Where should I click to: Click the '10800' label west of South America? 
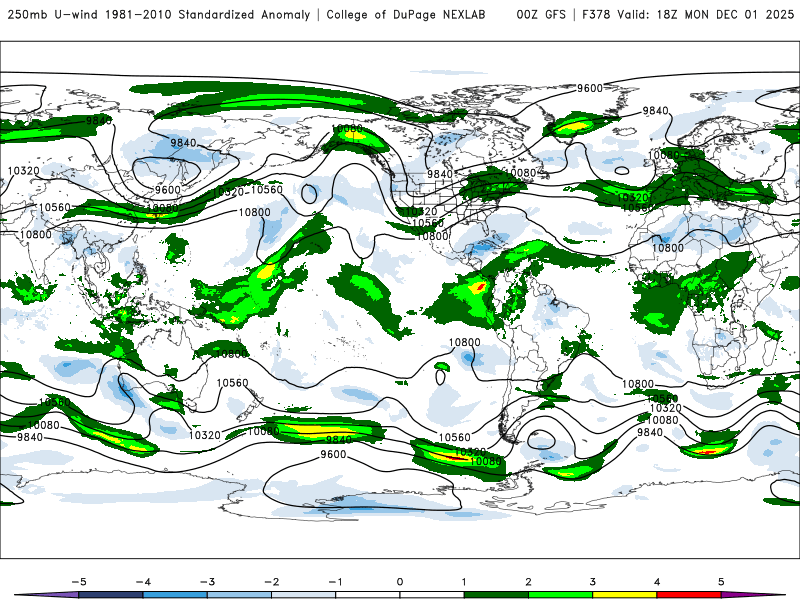(x=464, y=342)
